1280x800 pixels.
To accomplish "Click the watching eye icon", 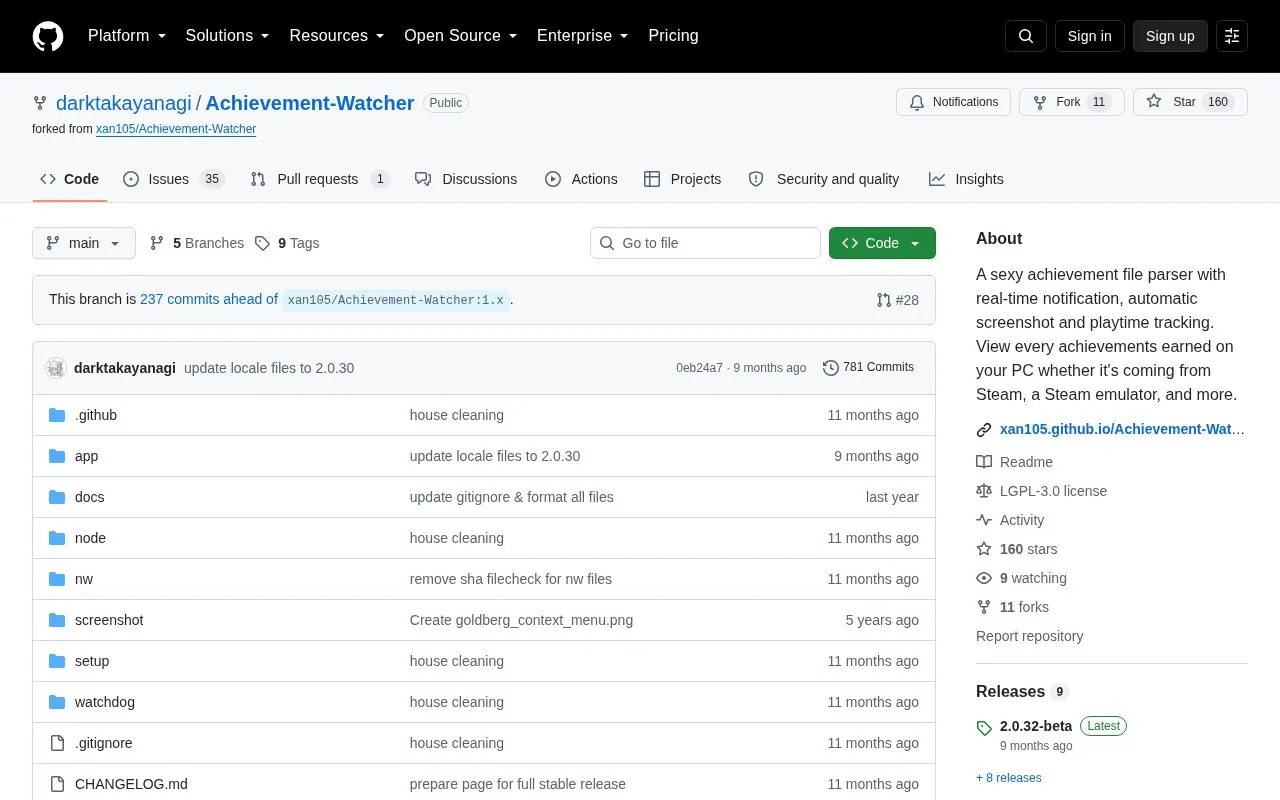I will click(x=984, y=578).
